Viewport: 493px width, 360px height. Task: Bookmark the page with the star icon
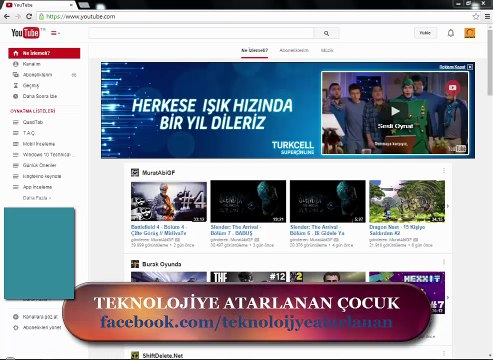coord(476,16)
